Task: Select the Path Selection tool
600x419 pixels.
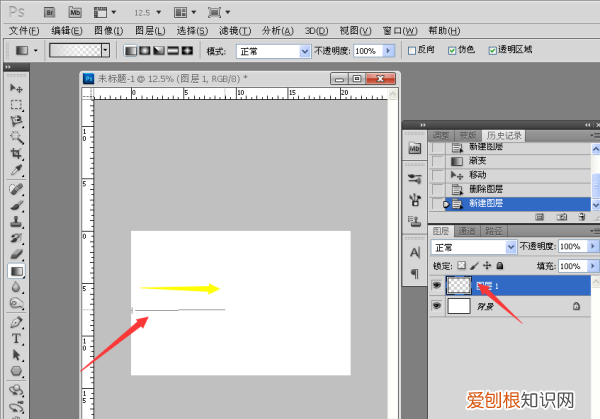Action: pos(16,355)
